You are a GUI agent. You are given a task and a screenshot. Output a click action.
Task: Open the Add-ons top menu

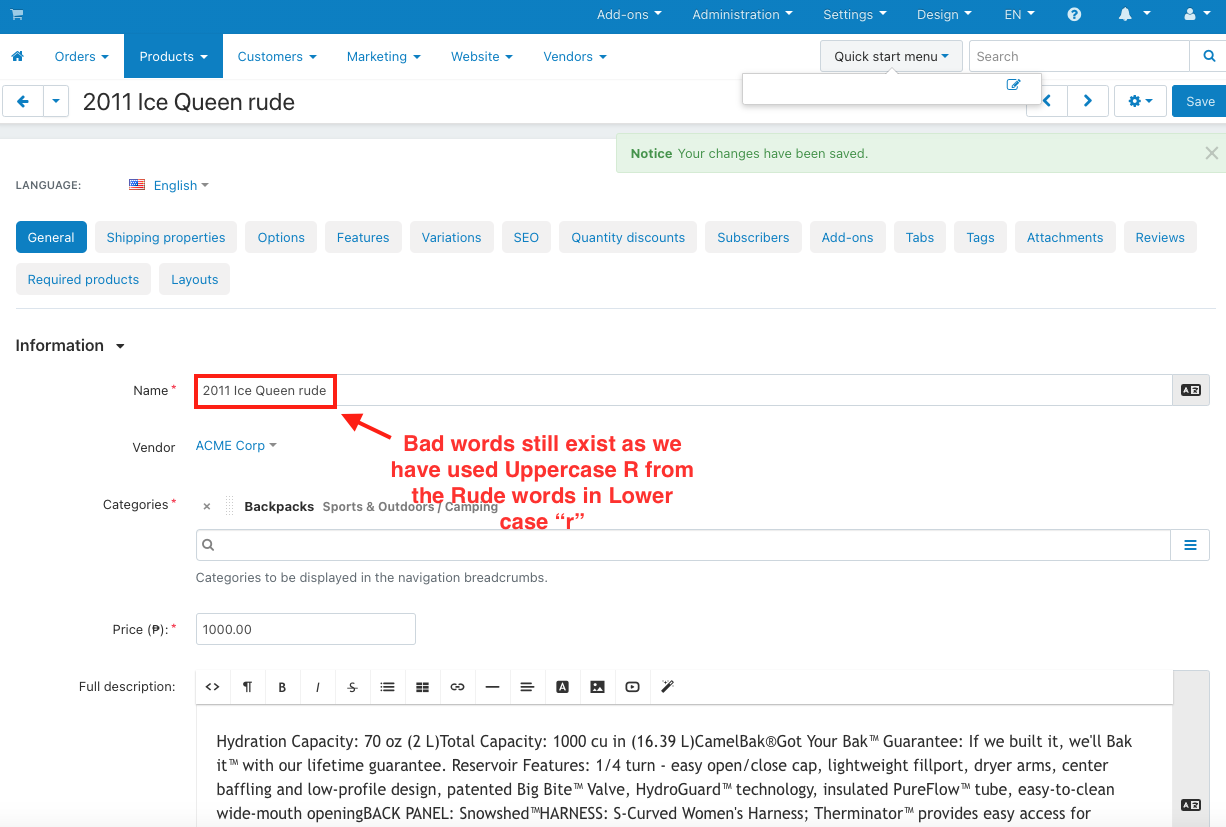(629, 15)
